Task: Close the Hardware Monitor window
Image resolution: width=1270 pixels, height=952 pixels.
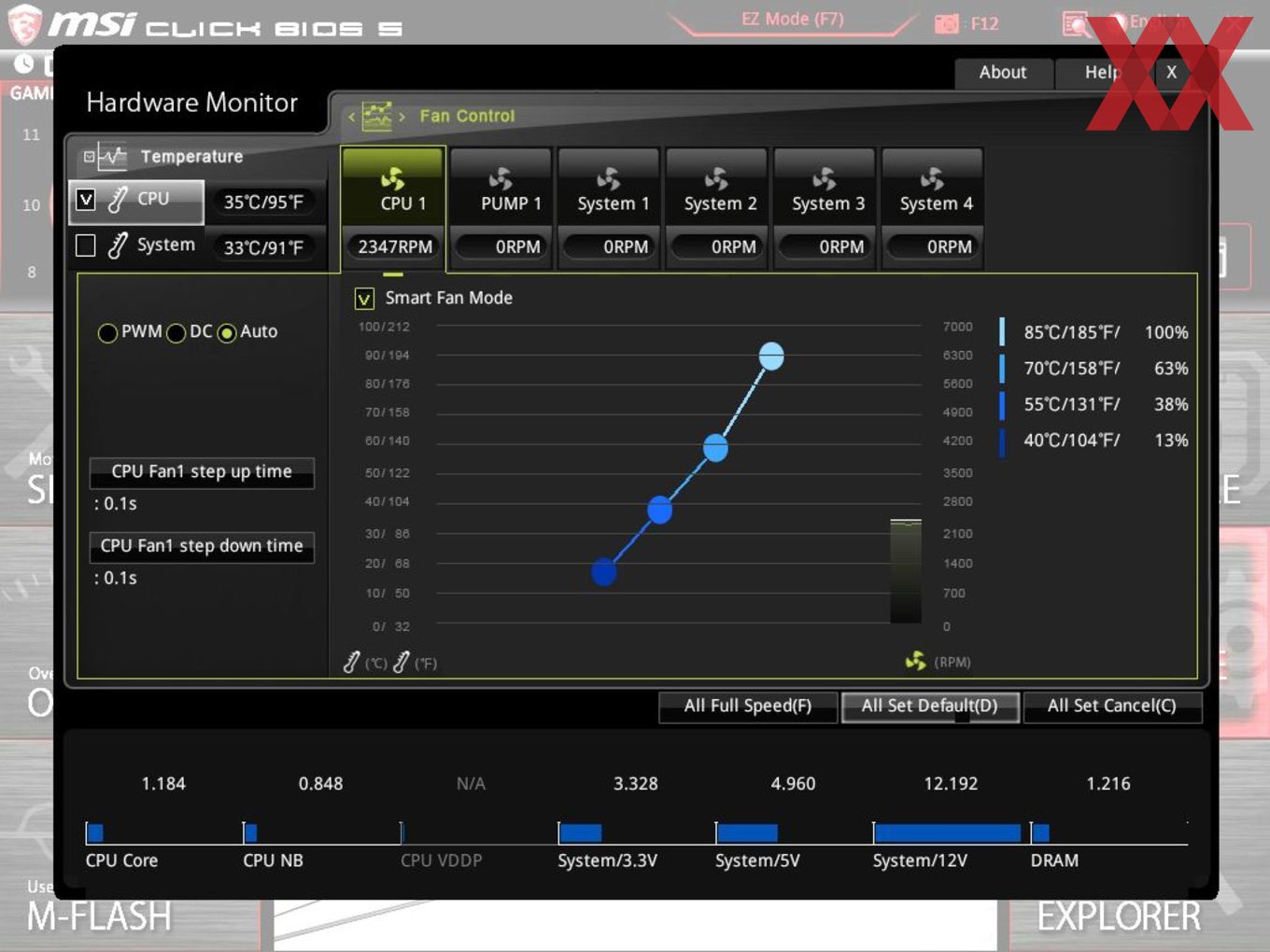Action: pyautogui.click(x=1172, y=73)
